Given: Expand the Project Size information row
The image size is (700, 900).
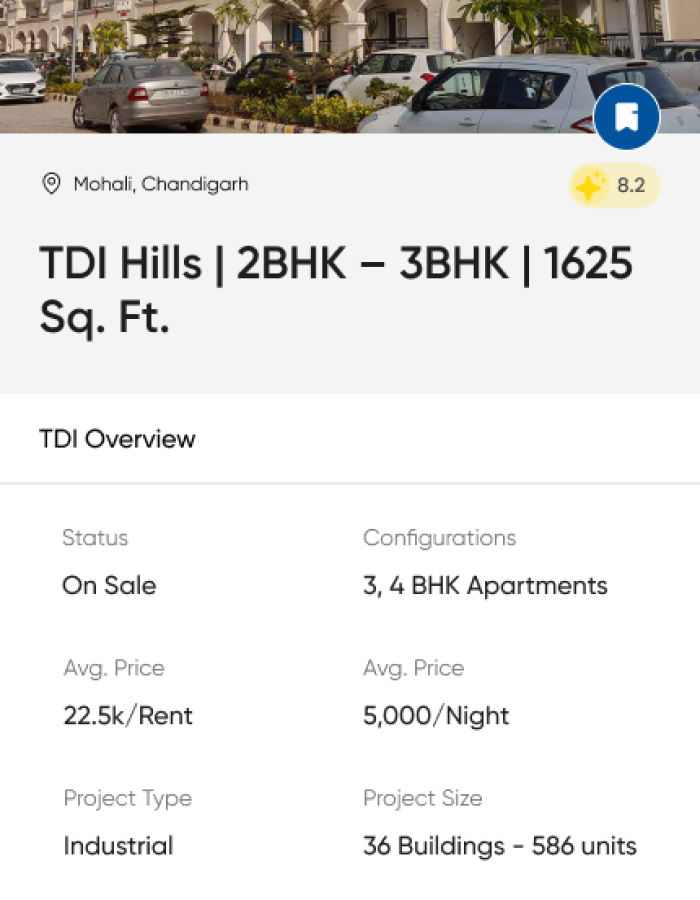Looking at the screenshot, I should 422,798.
